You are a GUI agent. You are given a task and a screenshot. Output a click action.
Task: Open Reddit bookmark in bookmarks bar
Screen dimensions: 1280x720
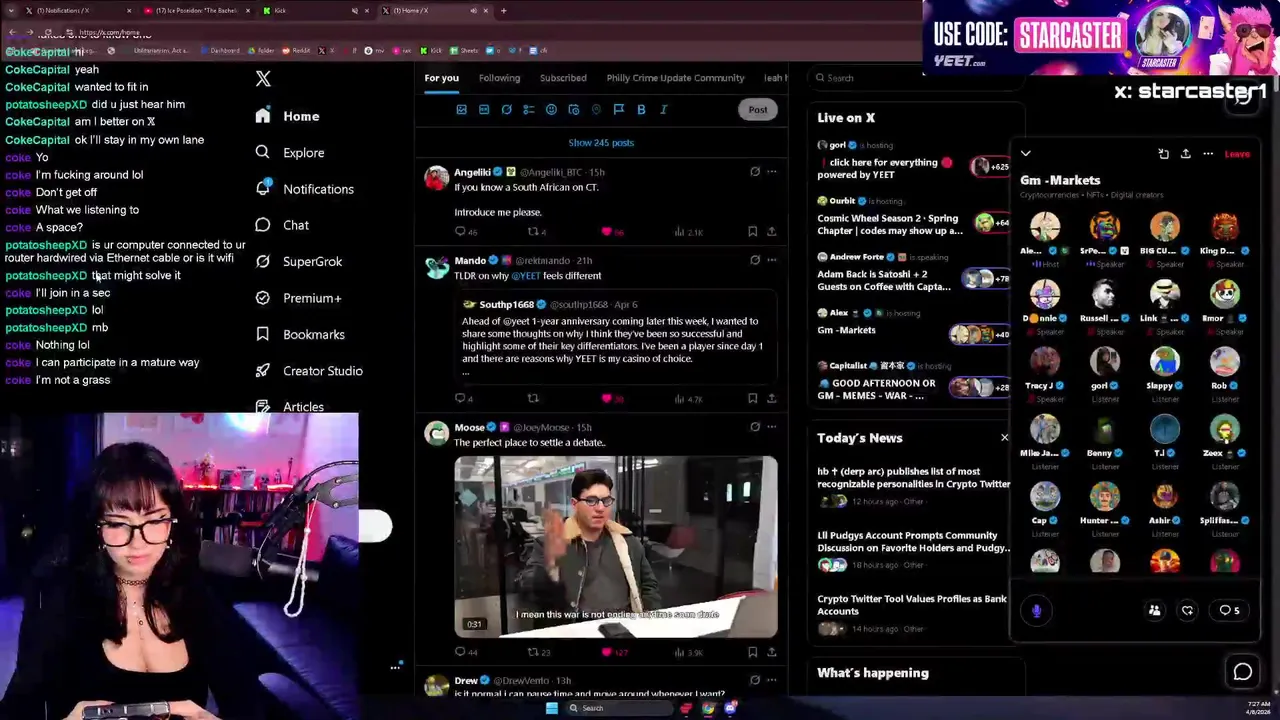298,50
